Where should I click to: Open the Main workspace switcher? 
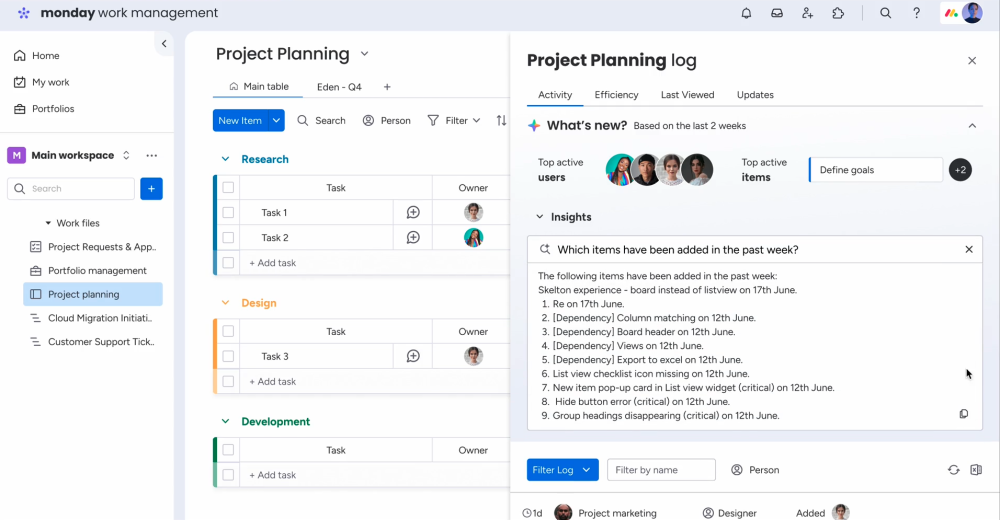tap(126, 155)
